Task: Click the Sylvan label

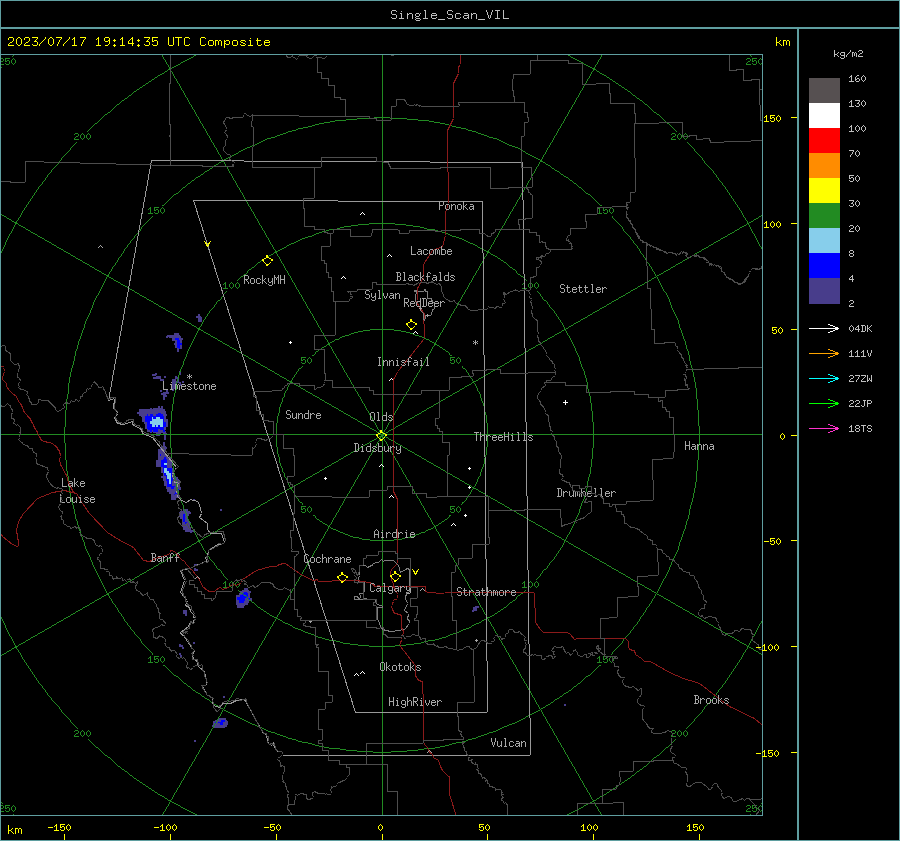Action: click(382, 295)
